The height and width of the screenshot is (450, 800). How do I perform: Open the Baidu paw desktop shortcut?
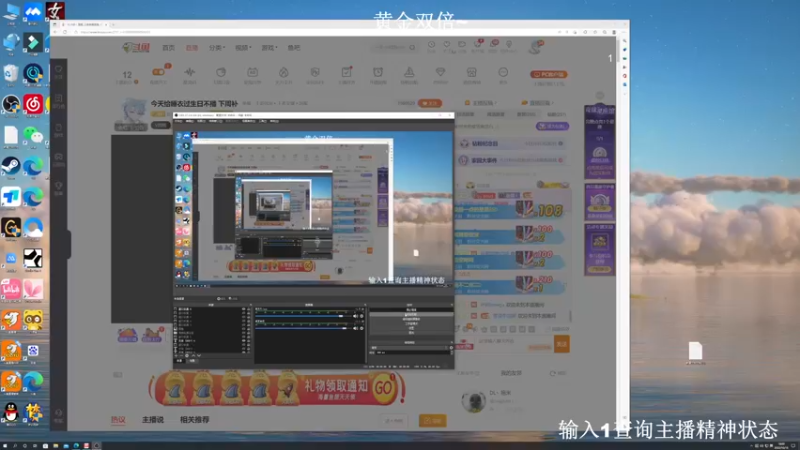(x=33, y=351)
